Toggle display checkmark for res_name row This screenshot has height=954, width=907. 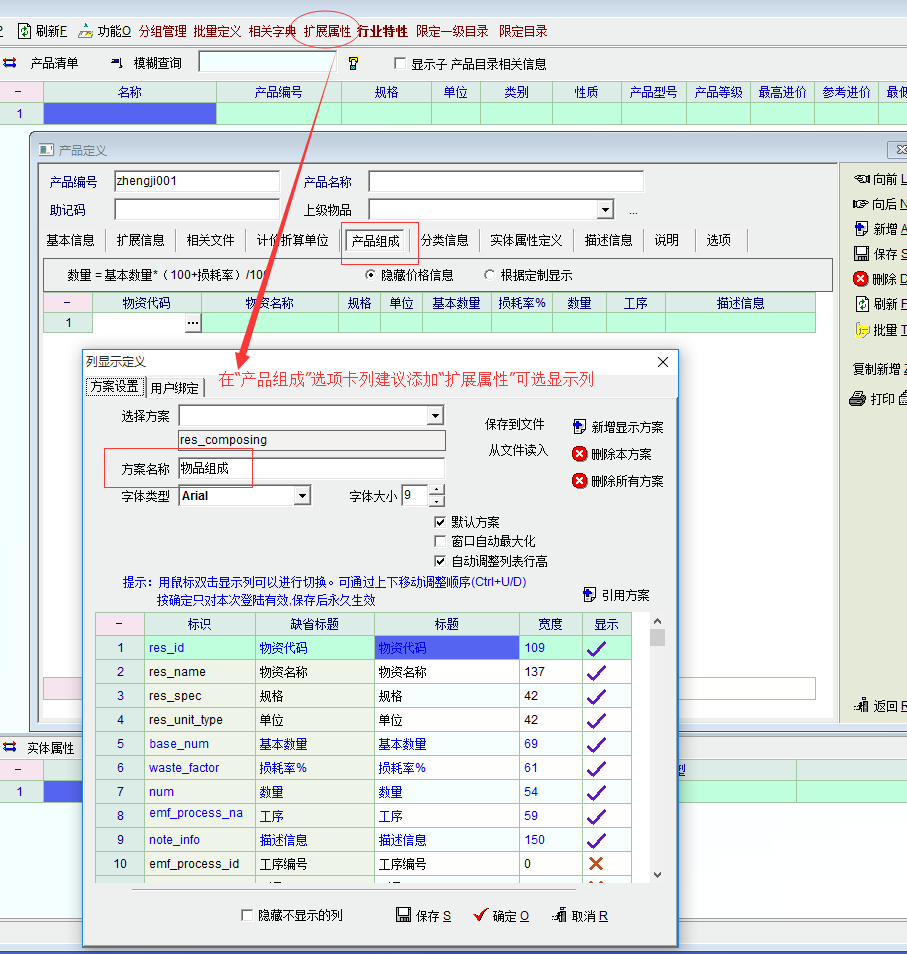pos(597,672)
